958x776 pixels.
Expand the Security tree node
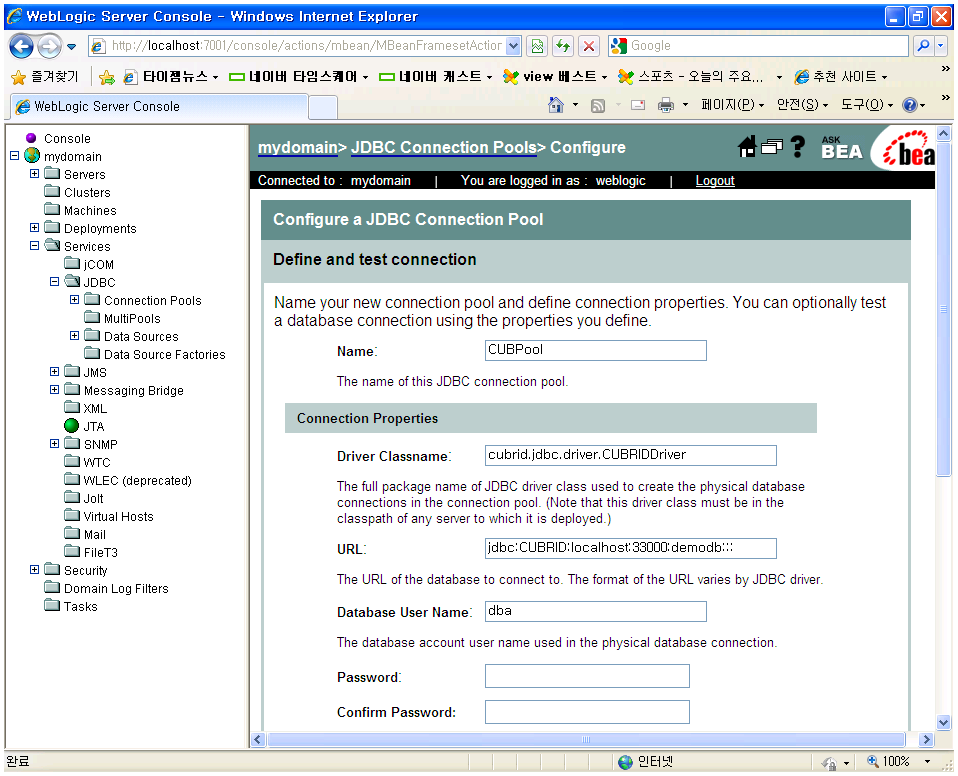35,569
